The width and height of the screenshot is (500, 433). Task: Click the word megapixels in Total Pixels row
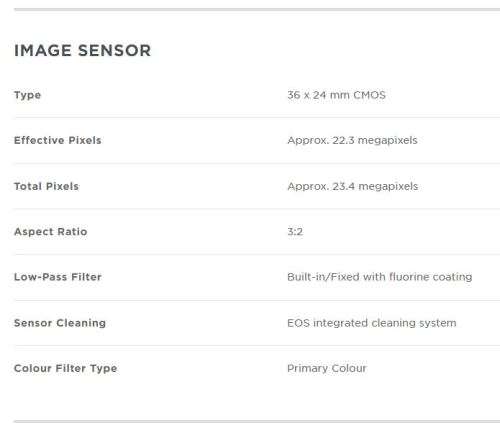pos(388,187)
